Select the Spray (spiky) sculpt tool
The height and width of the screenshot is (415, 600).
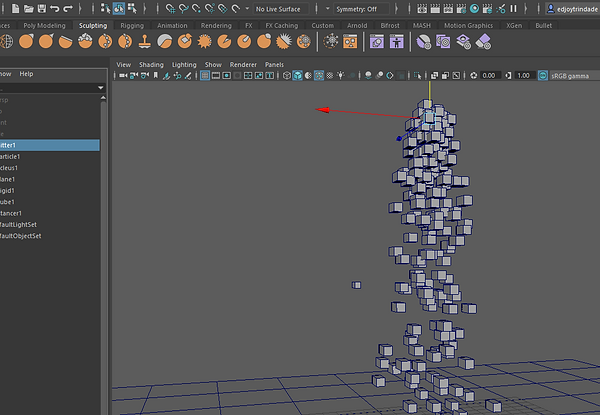[x=204, y=41]
